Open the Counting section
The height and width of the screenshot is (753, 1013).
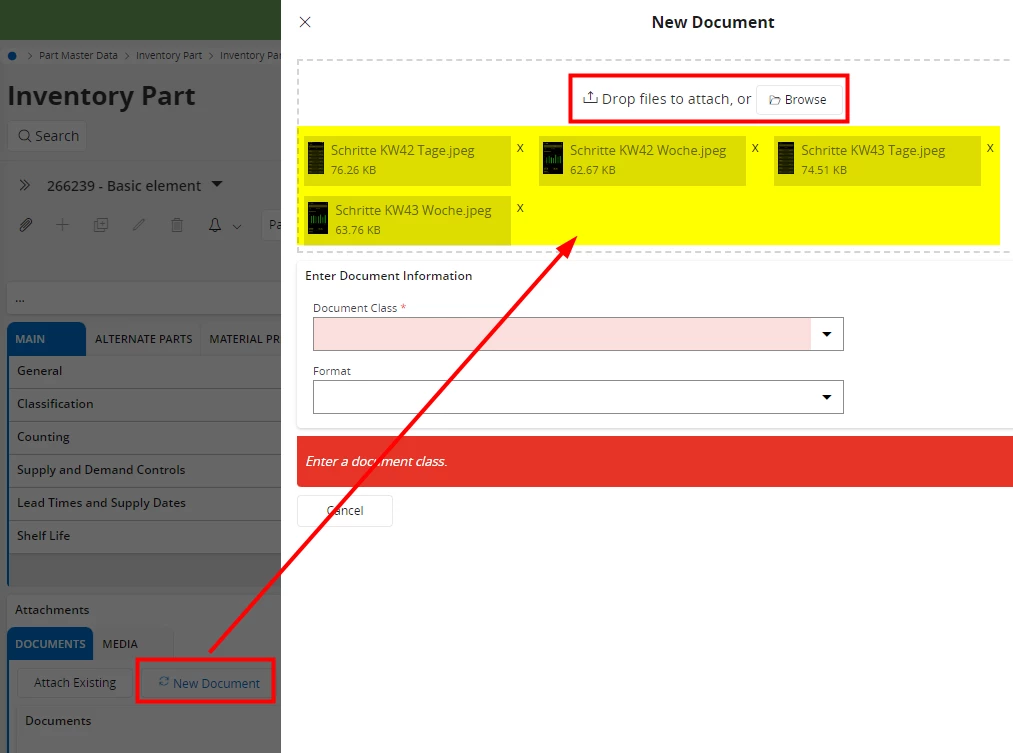(145, 437)
